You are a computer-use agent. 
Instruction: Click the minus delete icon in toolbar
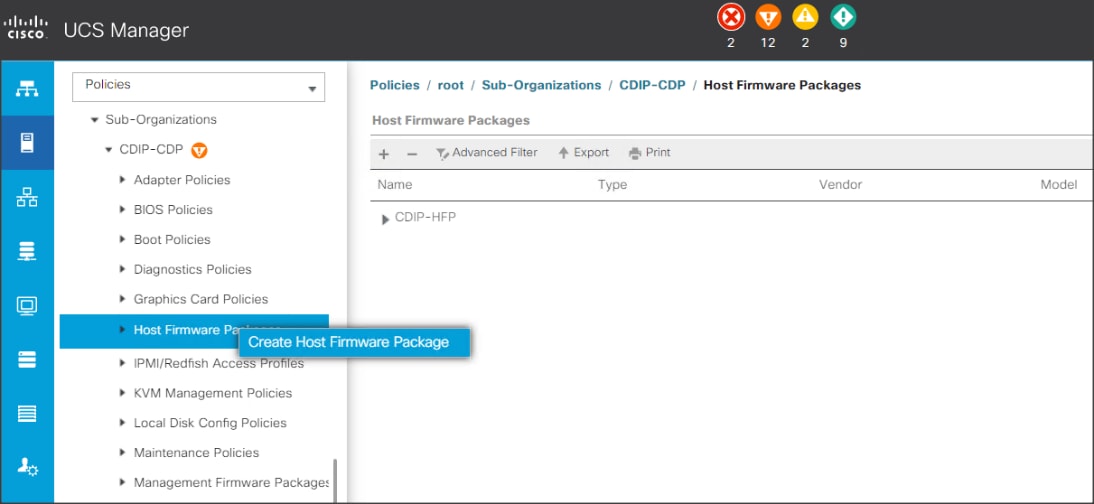412,154
